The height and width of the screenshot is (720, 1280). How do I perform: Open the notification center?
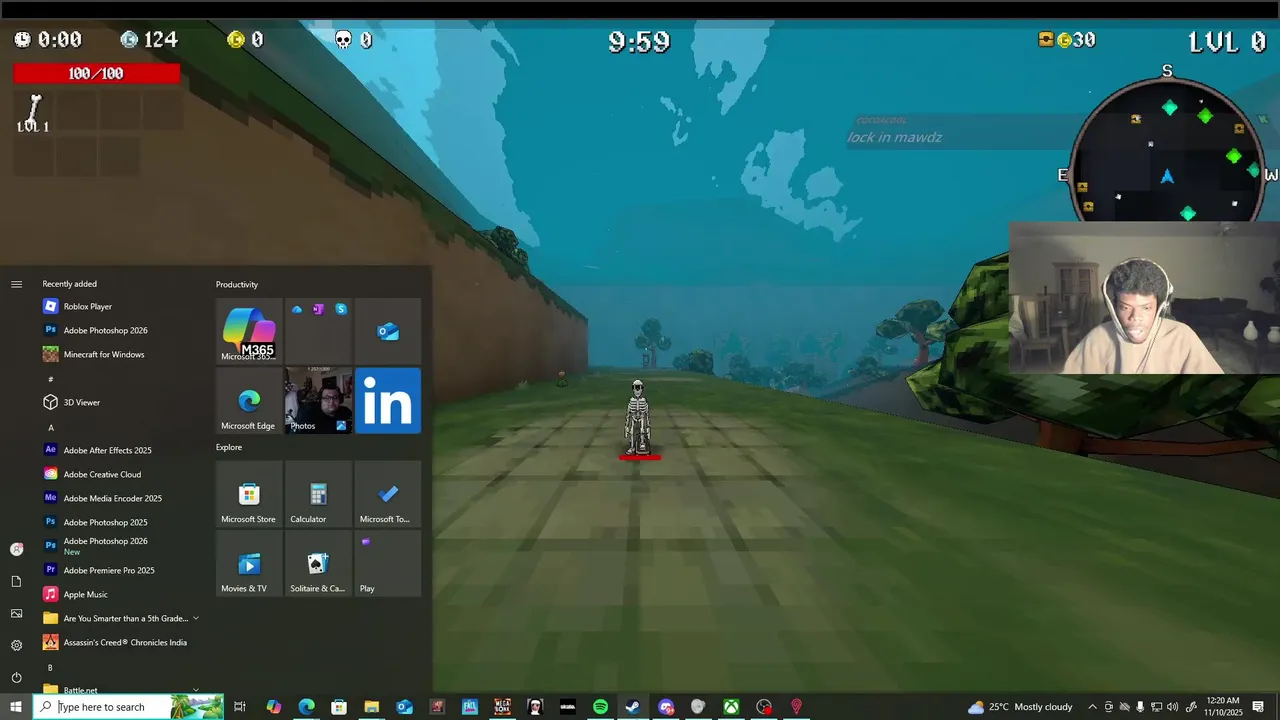1258,707
